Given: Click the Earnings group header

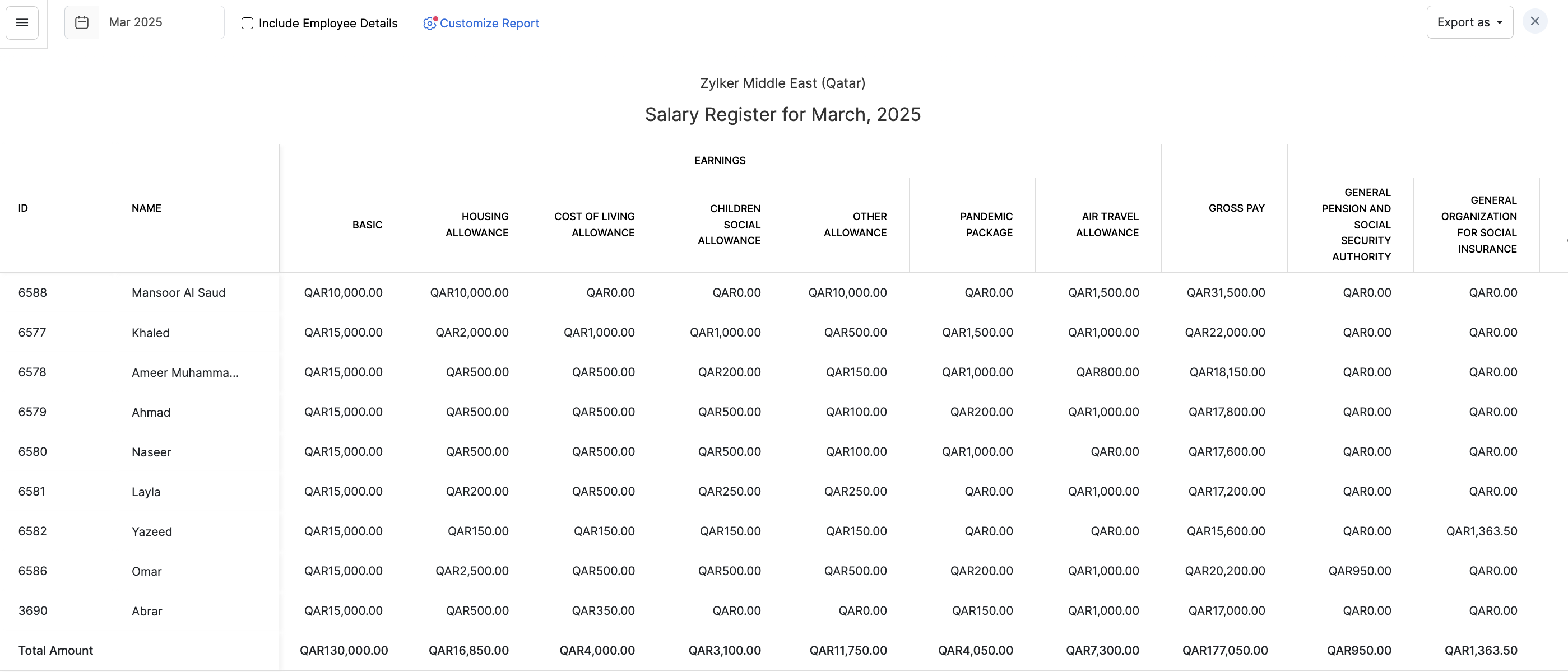Looking at the screenshot, I should click(x=720, y=161).
